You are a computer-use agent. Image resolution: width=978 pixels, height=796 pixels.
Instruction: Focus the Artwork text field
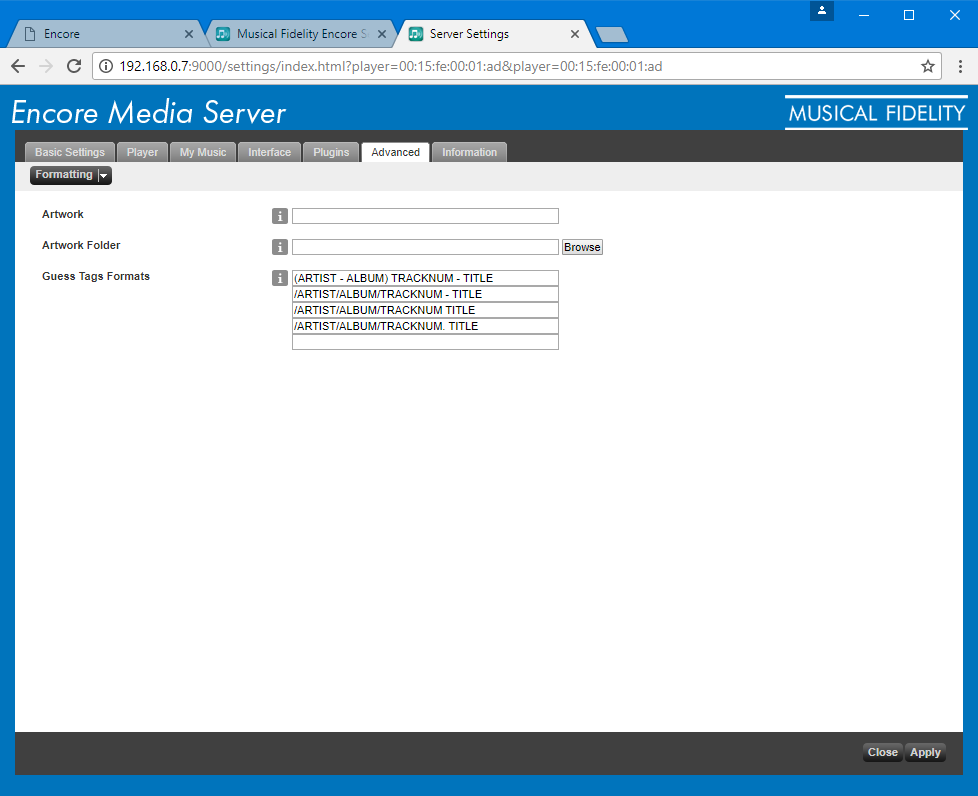click(x=425, y=216)
